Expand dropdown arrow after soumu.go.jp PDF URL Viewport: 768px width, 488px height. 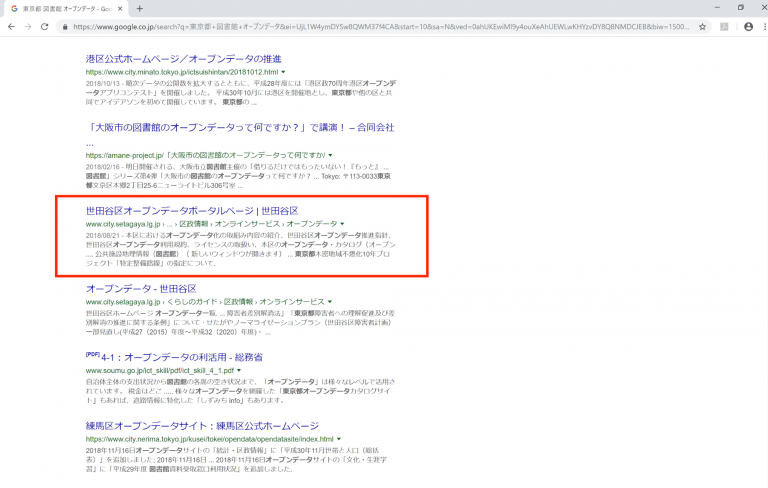(x=239, y=370)
